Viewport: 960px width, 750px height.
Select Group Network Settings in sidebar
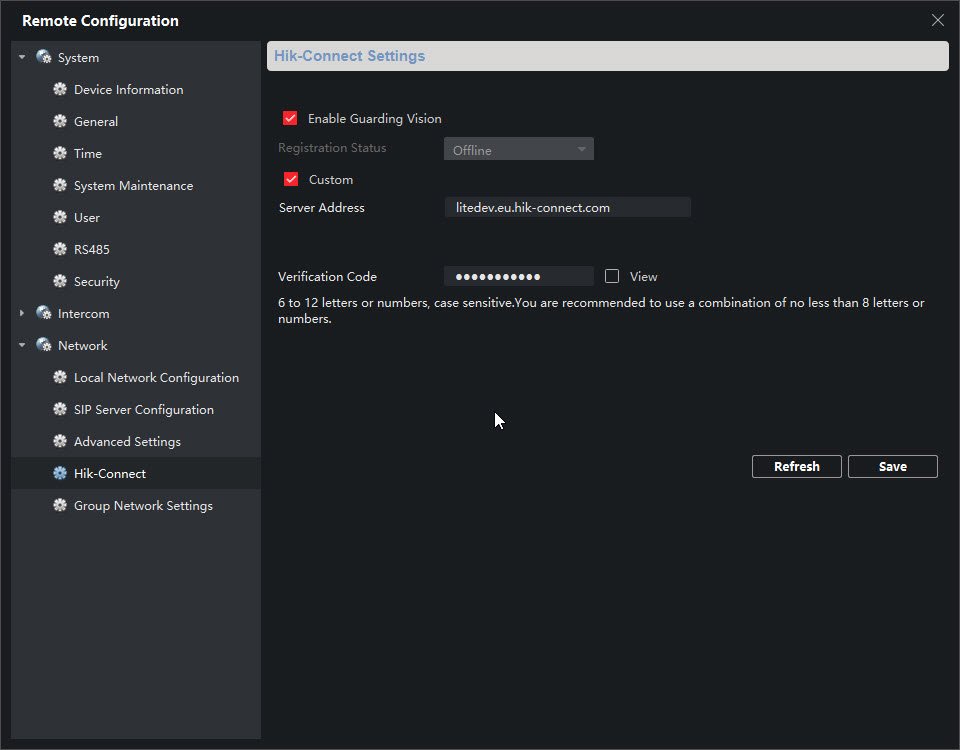tap(143, 506)
